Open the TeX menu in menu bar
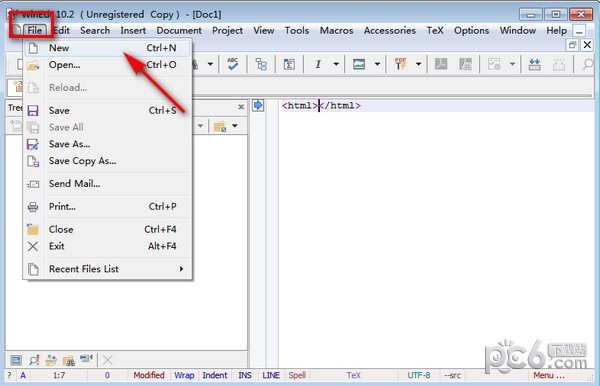 (435, 31)
